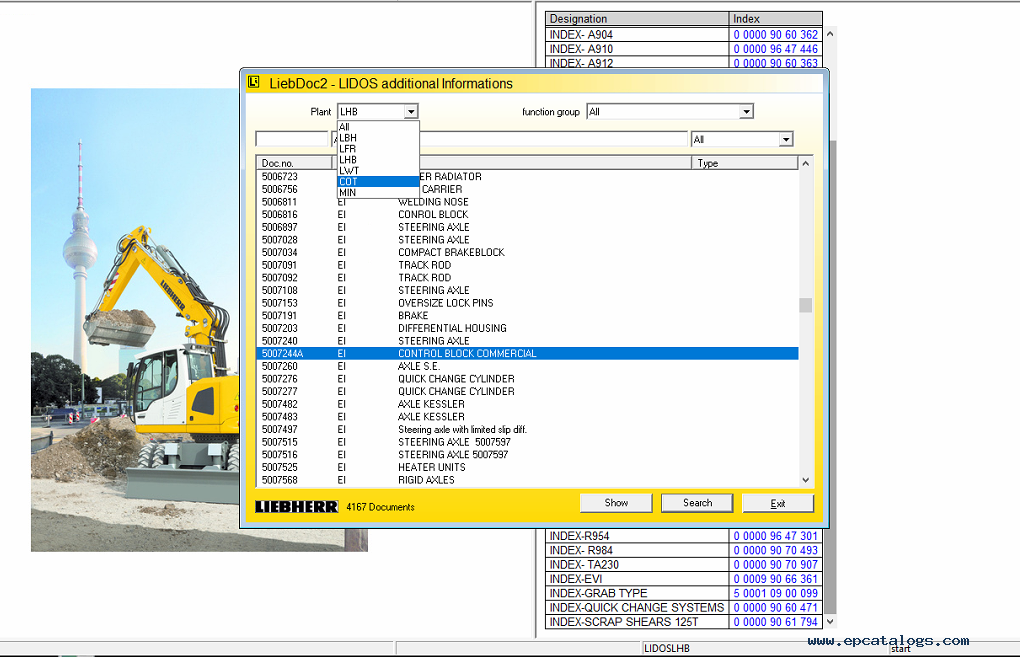
Task: Click the excavator photo thumbnail
Action: point(135,320)
